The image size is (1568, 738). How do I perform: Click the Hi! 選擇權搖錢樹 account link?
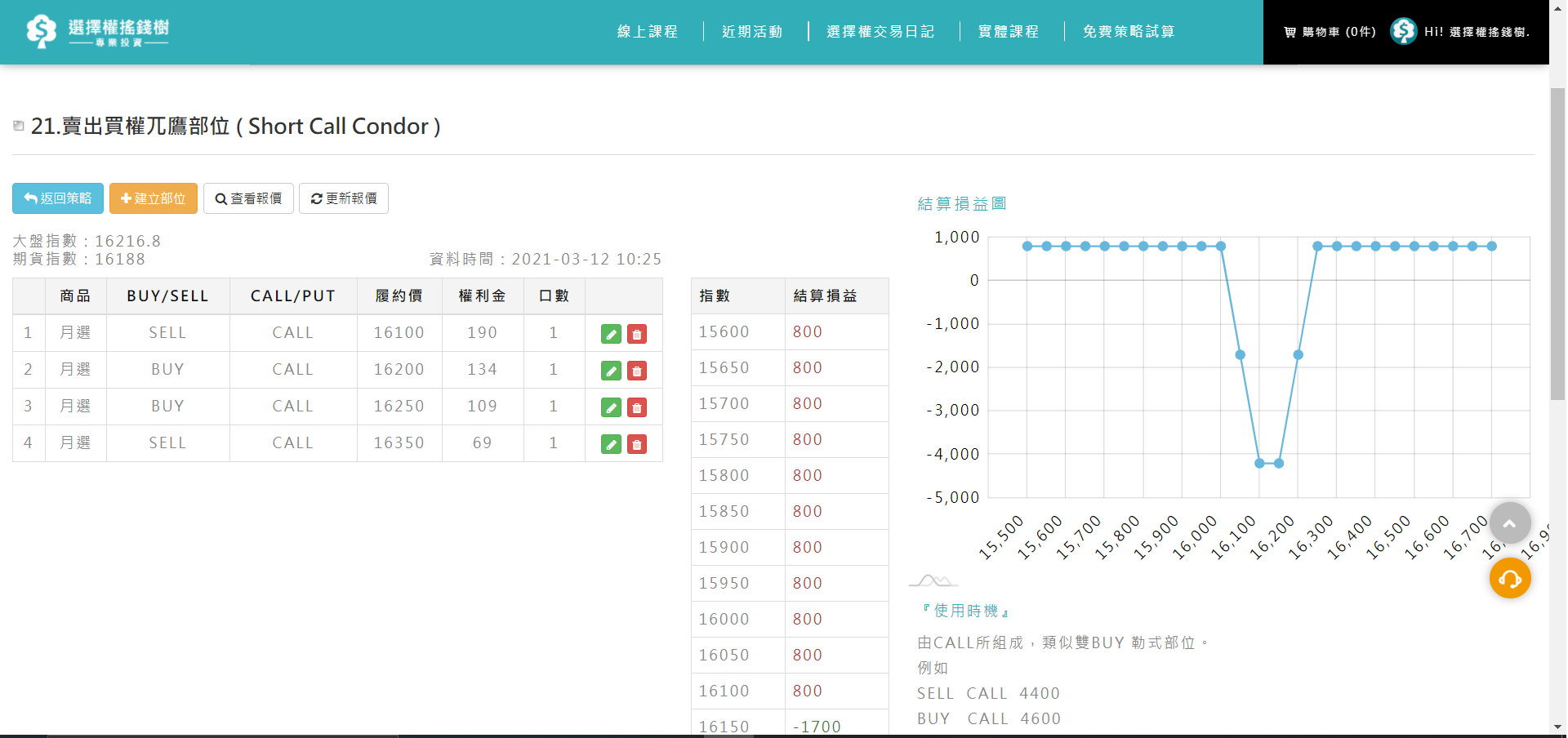pos(1477,32)
